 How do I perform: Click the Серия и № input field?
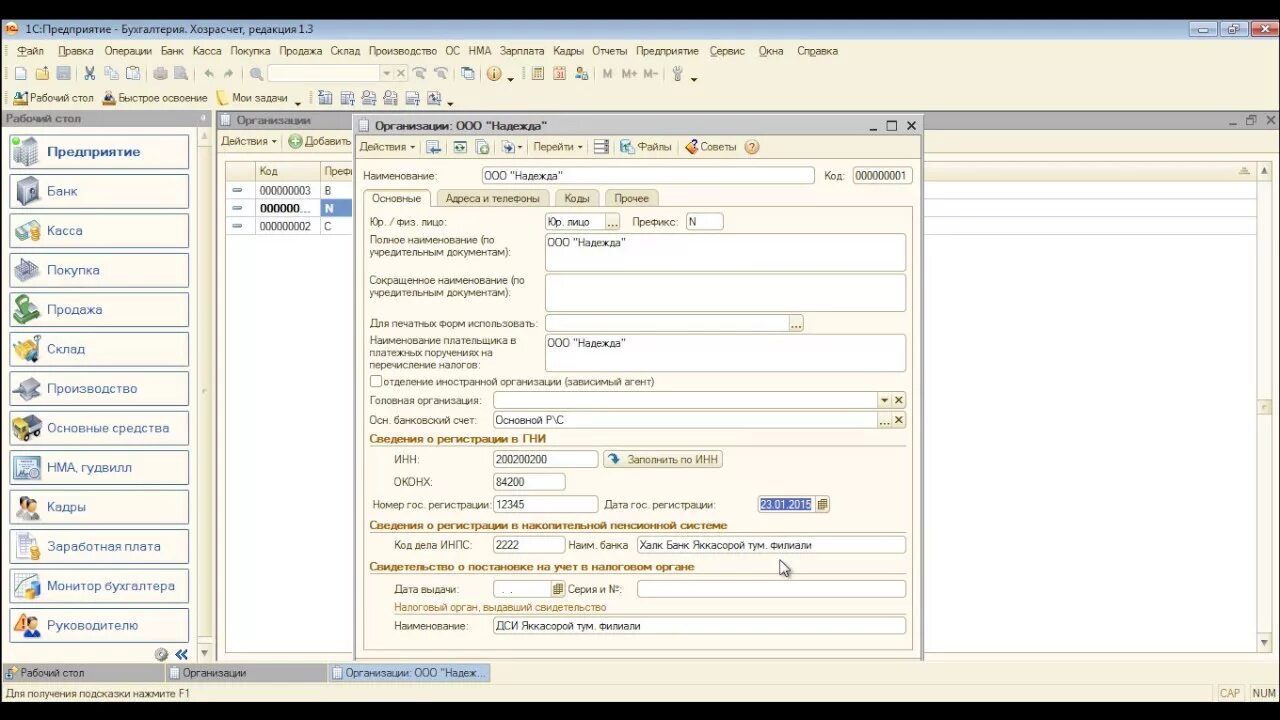point(771,590)
